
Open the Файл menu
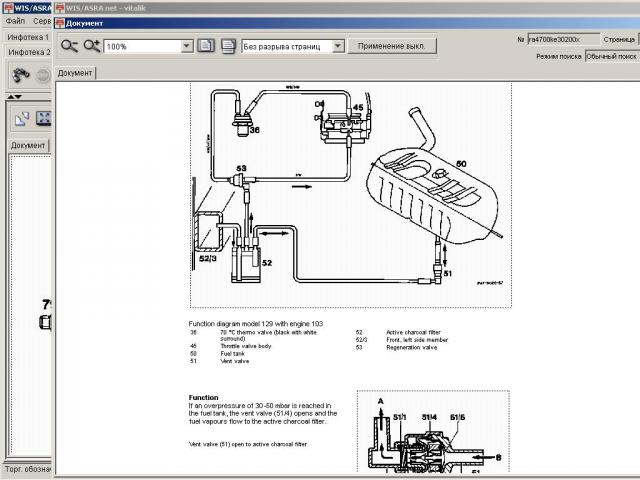[x=15, y=20]
